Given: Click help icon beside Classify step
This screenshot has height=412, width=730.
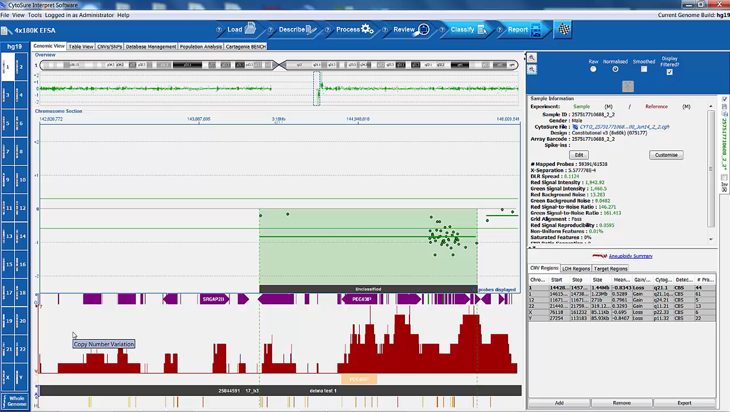Looking at the screenshot, I should (x=442, y=30).
